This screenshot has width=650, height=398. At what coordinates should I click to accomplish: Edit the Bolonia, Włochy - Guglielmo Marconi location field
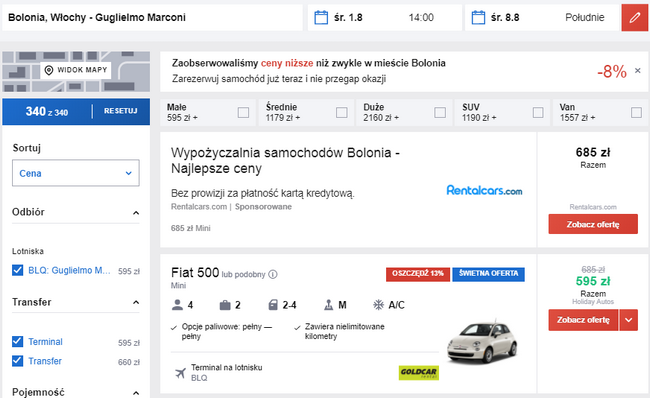pos(152,17)
